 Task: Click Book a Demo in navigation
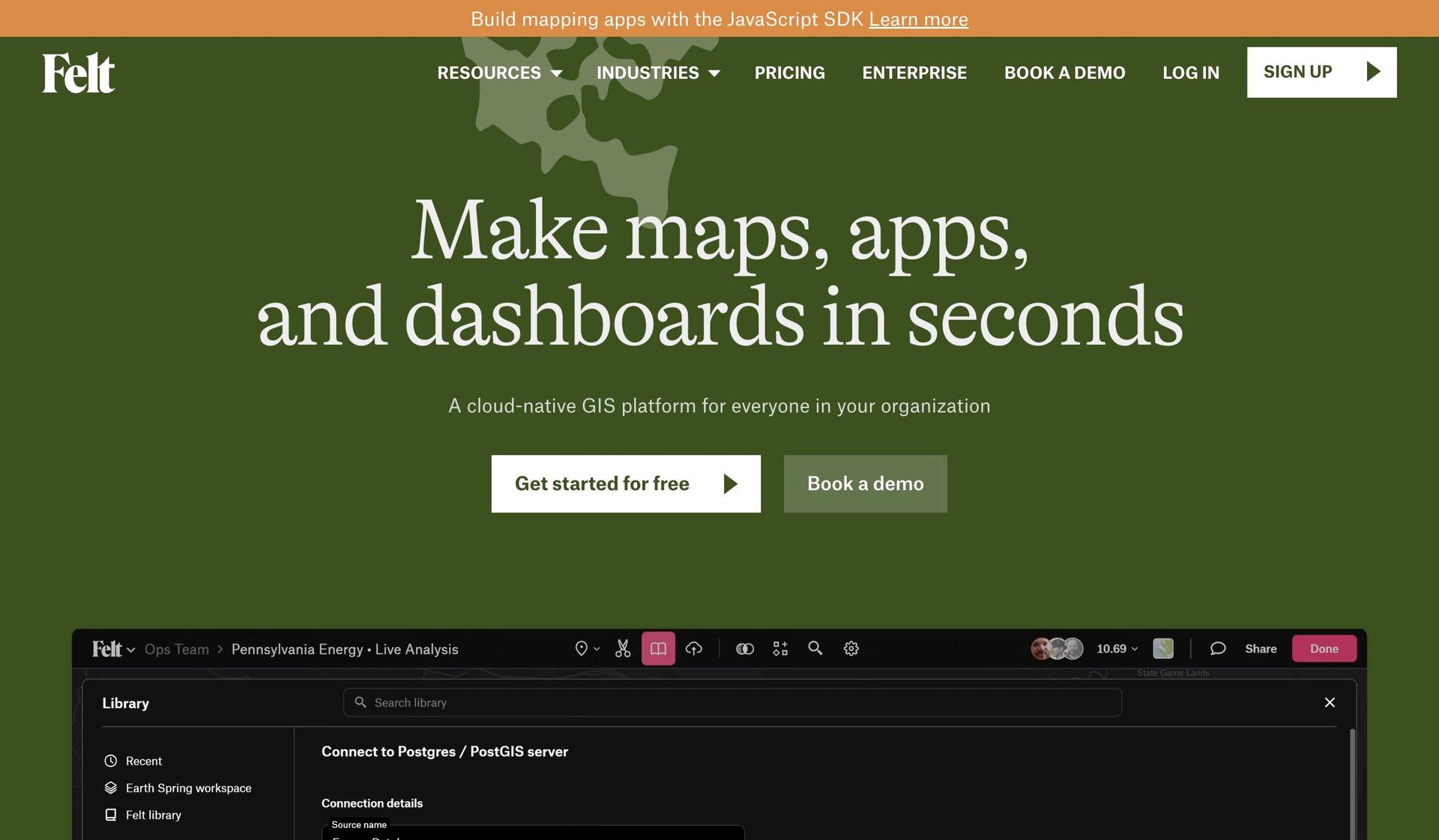pos(1064,73)
